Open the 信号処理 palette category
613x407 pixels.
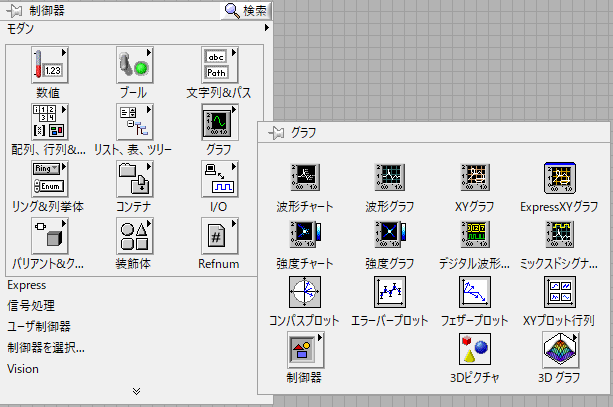point(31,305)
